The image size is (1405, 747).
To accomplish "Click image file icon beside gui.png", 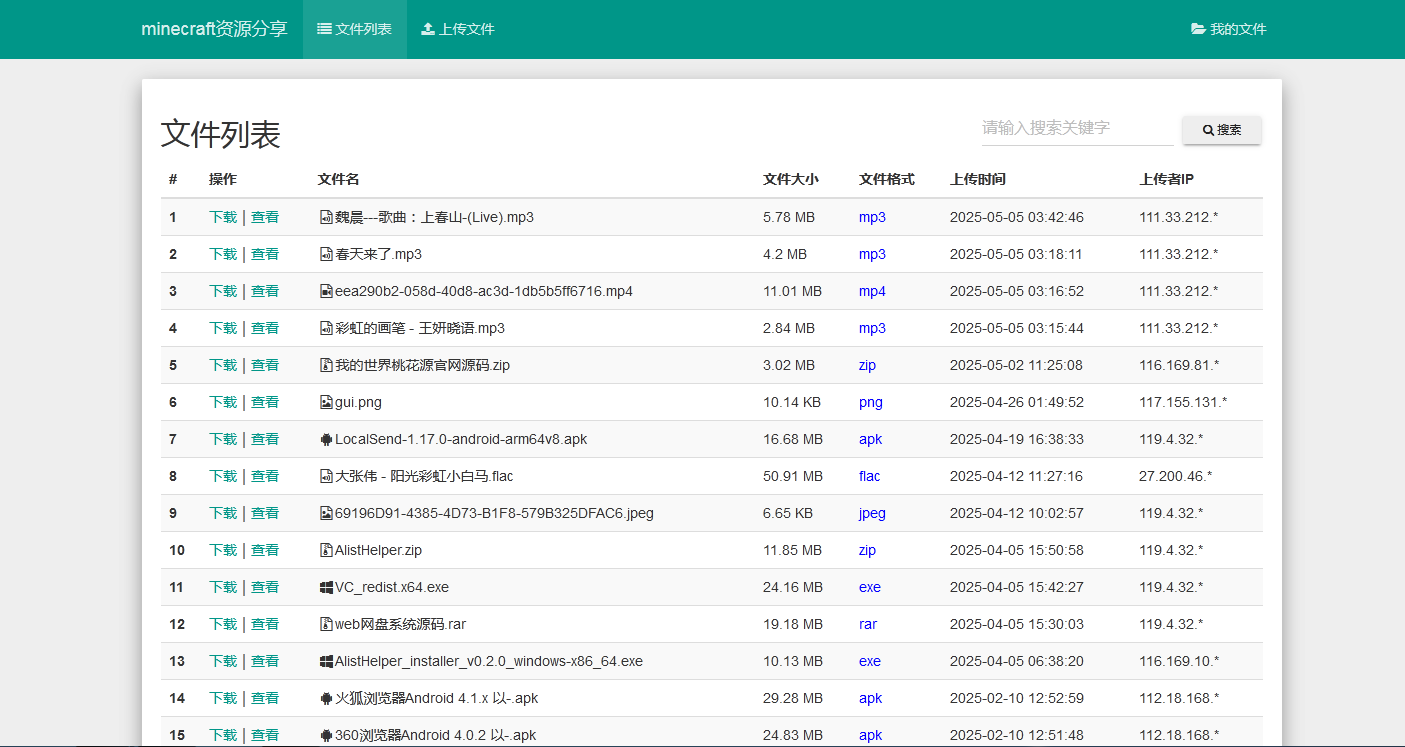I will (325, 402).
